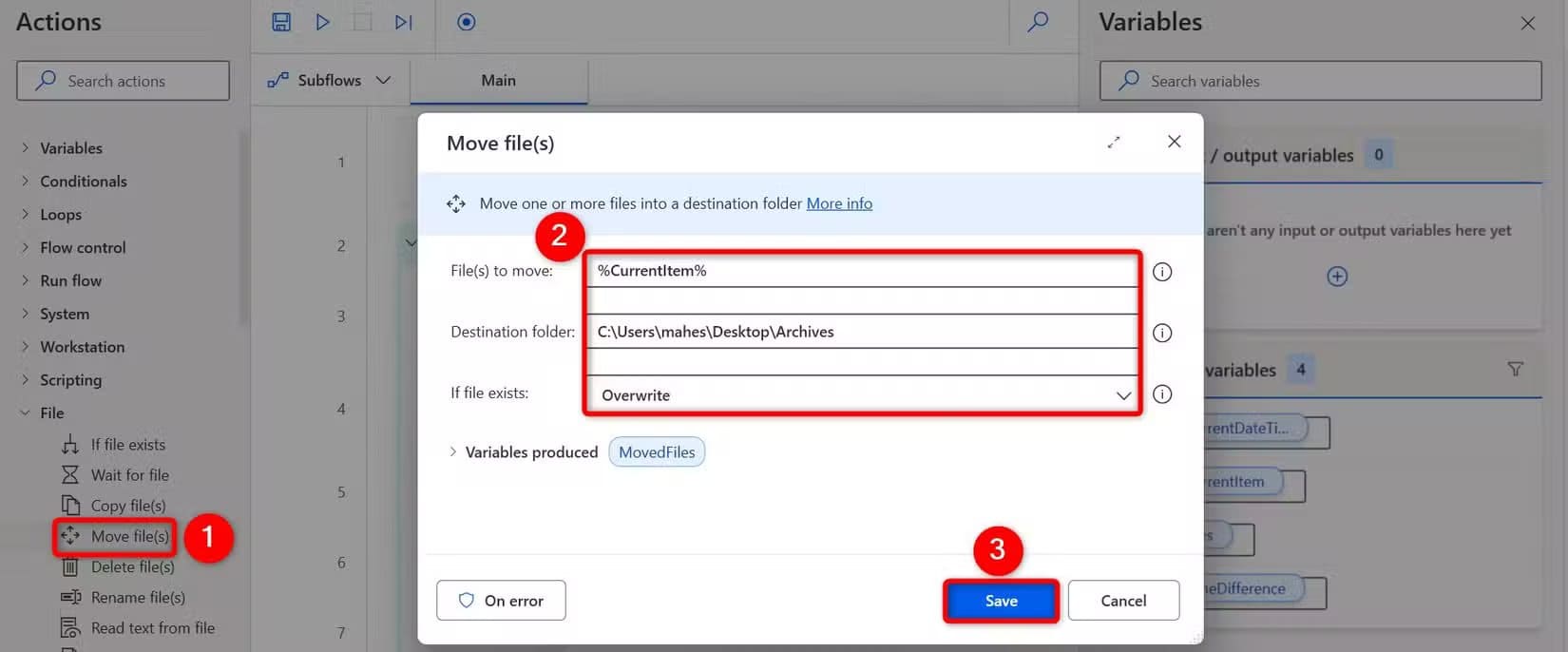Viewport: 1568px width, 652px height.
Task: Collapse the action block at line 2
Action: click(411, 243)
